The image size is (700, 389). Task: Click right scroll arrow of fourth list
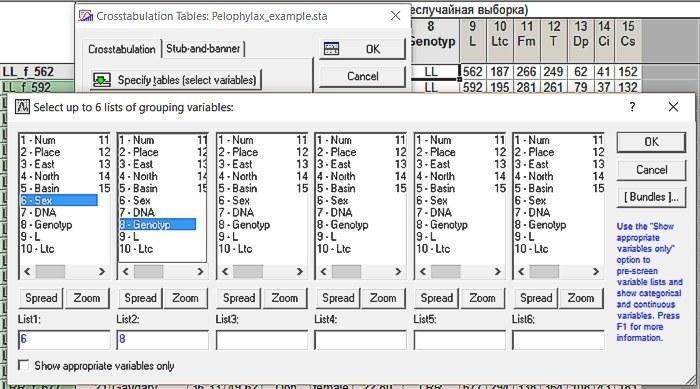tap(398, 272)
